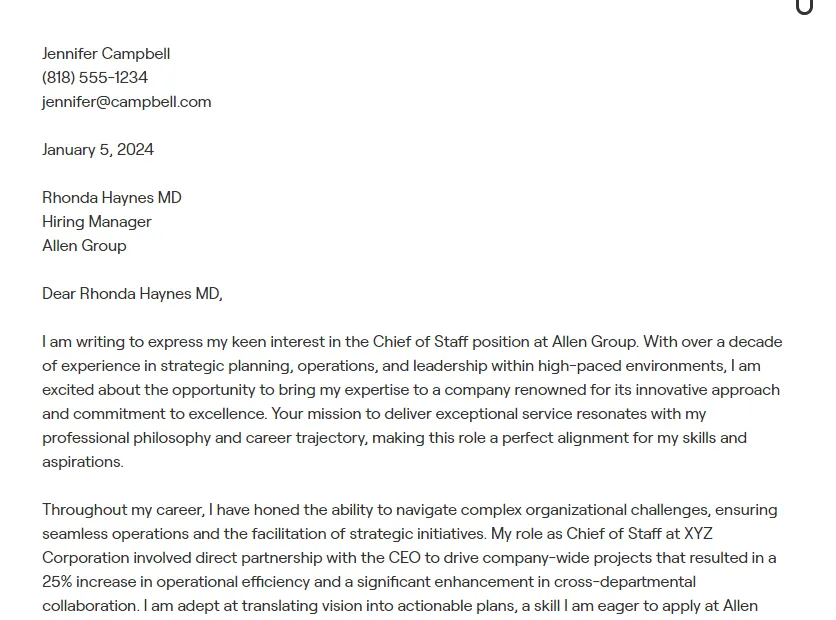Click the date January 5, 2024
Screen dimensions: 836x620
pos(98,150)
